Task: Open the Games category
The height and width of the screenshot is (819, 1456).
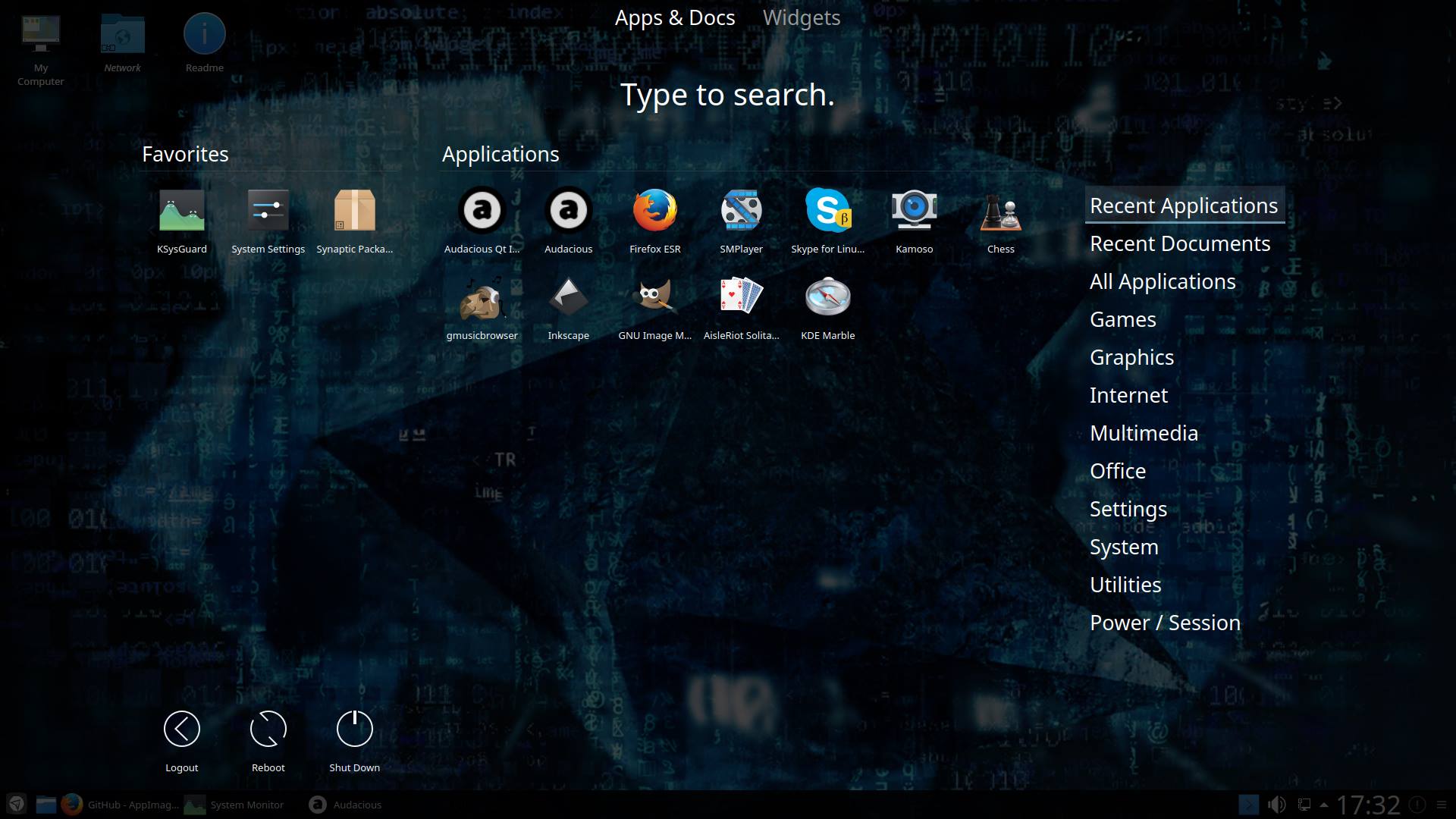Action: click(x=1123, y=319)
